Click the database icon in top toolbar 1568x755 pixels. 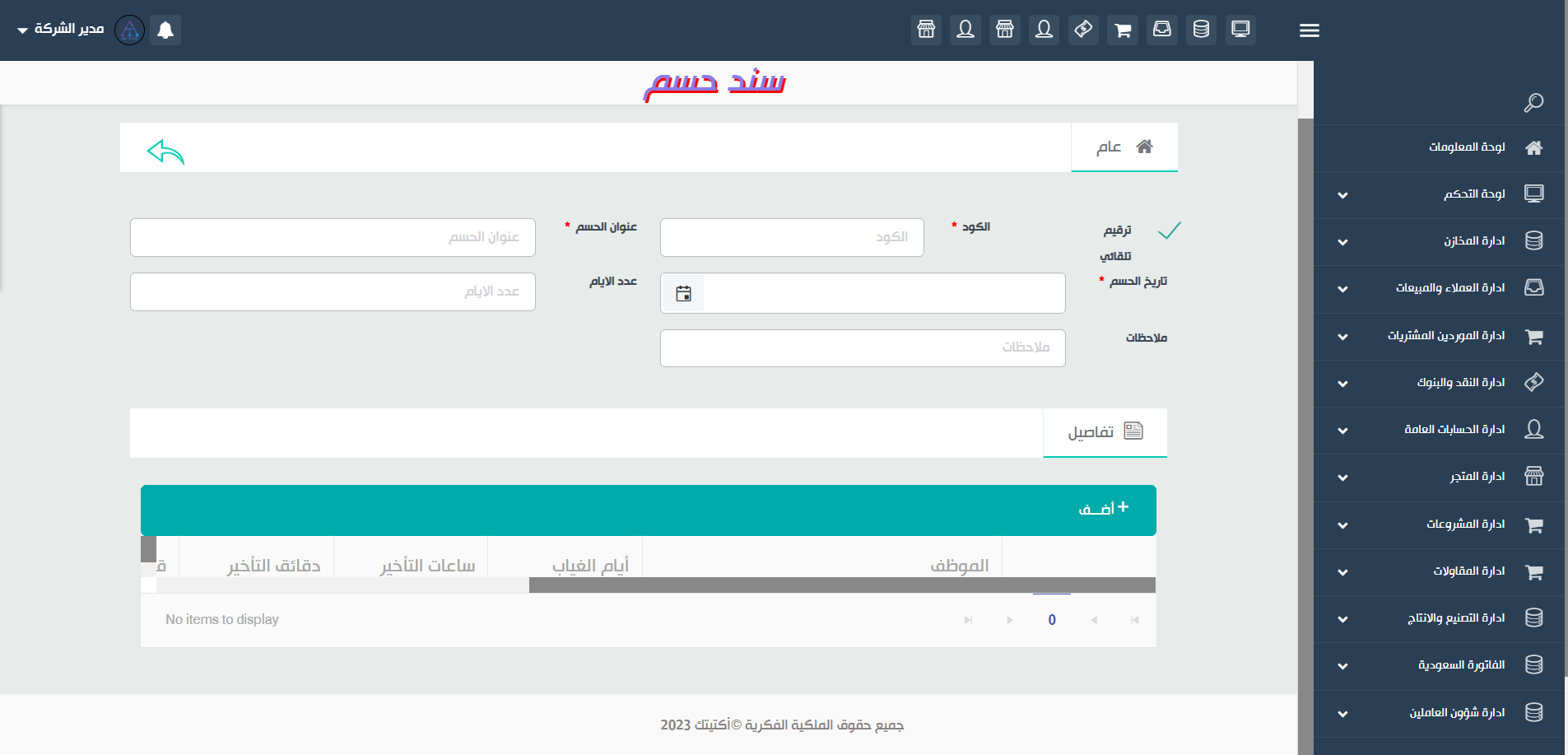click(x=1201, y=30)
